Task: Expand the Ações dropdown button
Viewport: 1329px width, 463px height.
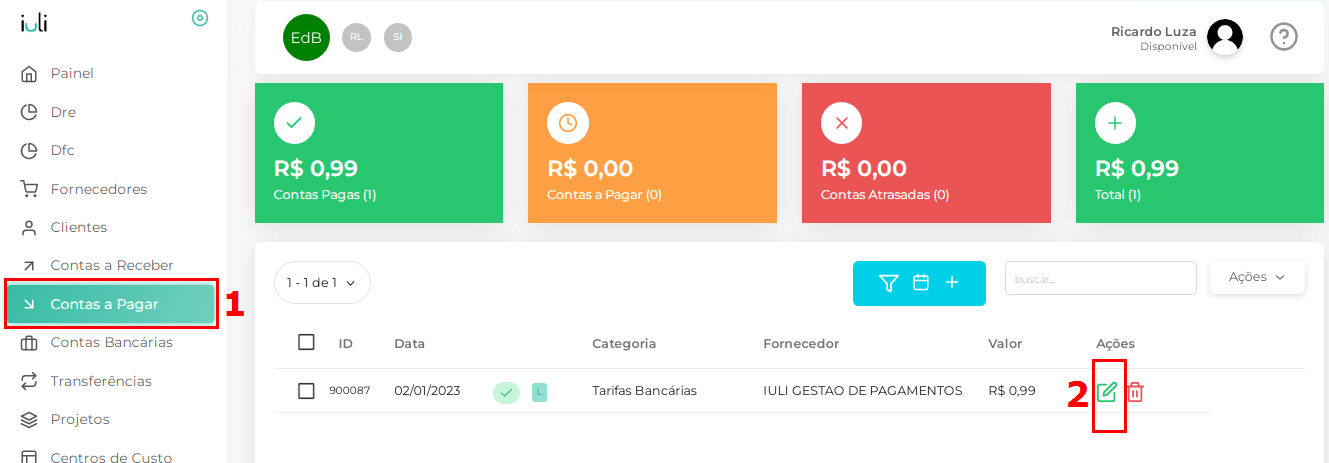Action: point(1257,277)
